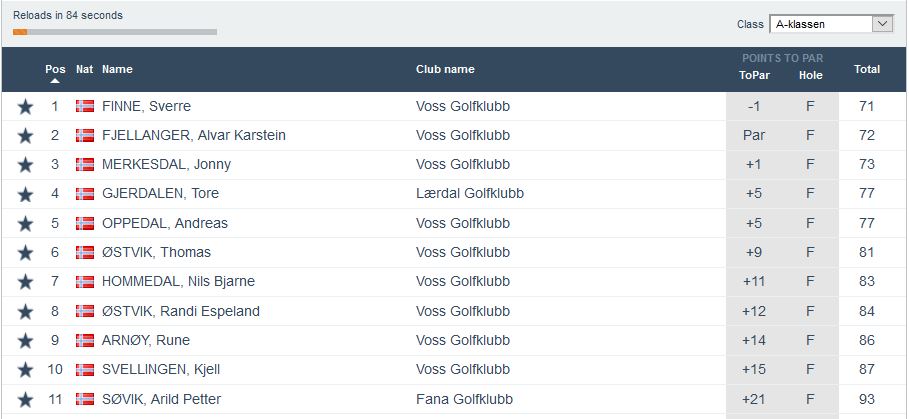Open GJERDALEN, Tore player details

click(x=160, y=194)
